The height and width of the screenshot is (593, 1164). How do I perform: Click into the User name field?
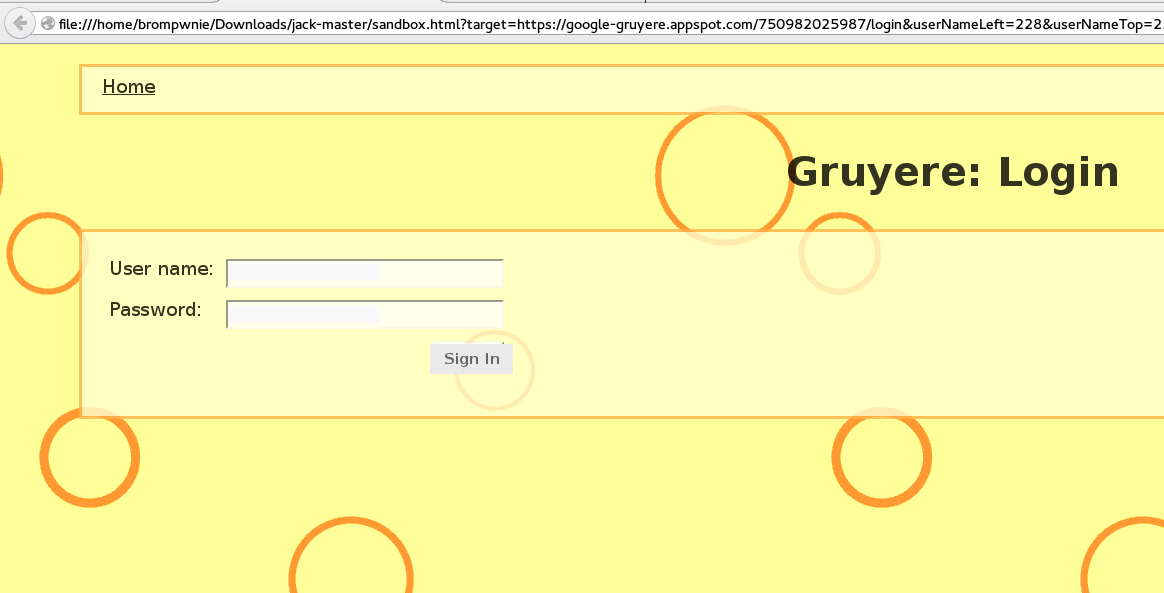(365, 273)
